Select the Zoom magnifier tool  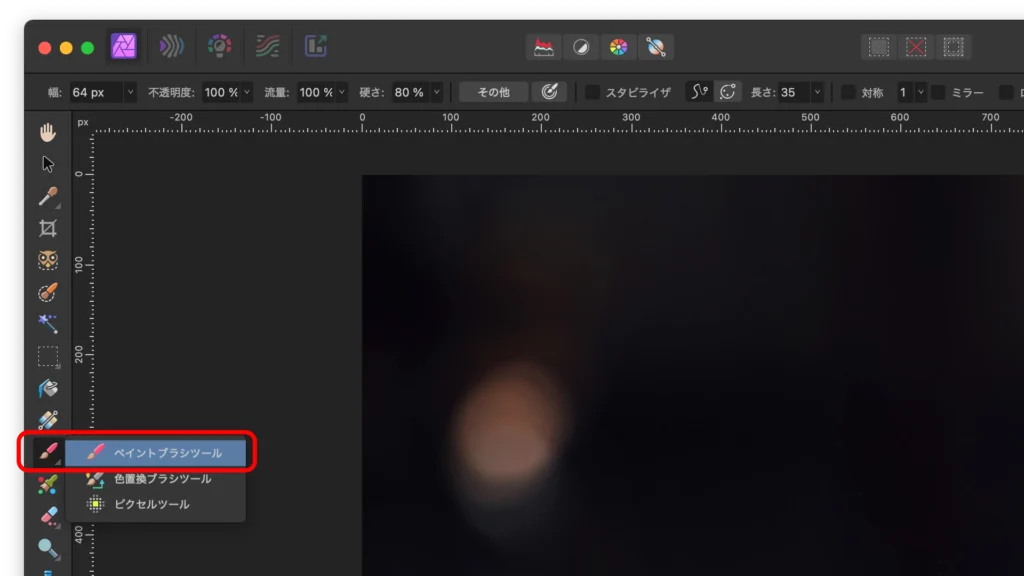pyautogui.click(x=48, y=548)
